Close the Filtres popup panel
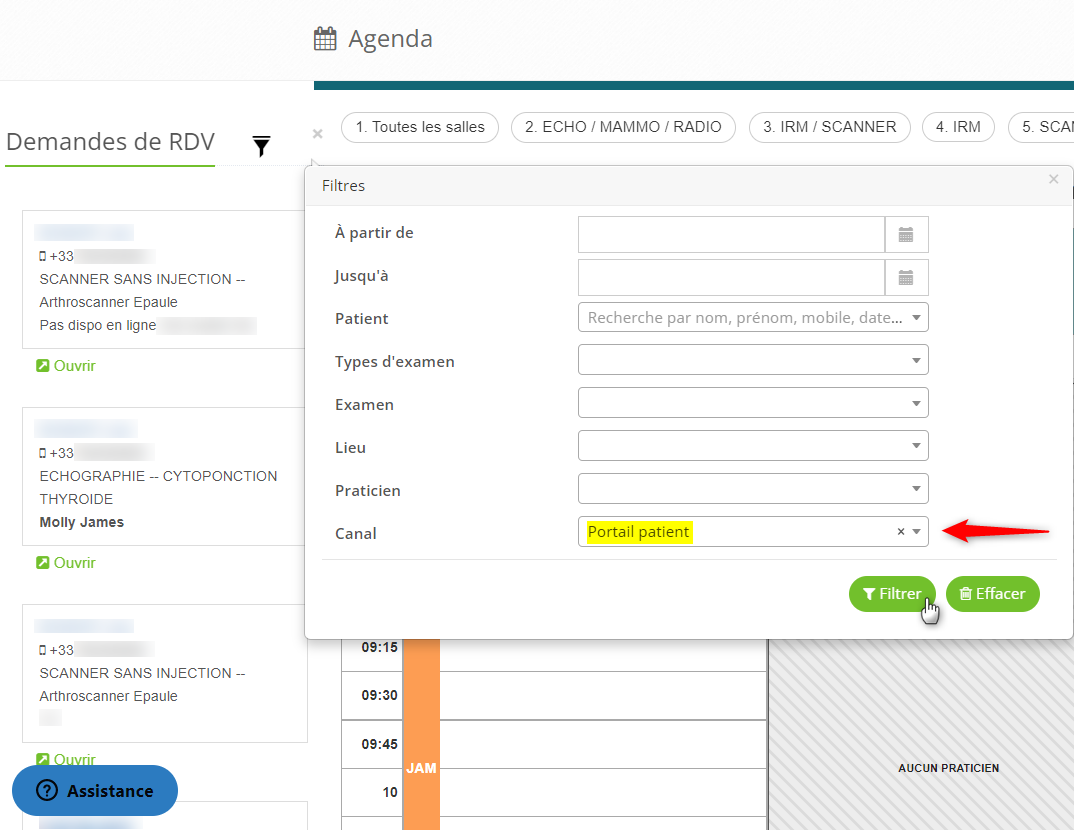Image resolution: width=1074 pixels, height=830 pixels. [1053, 180]
